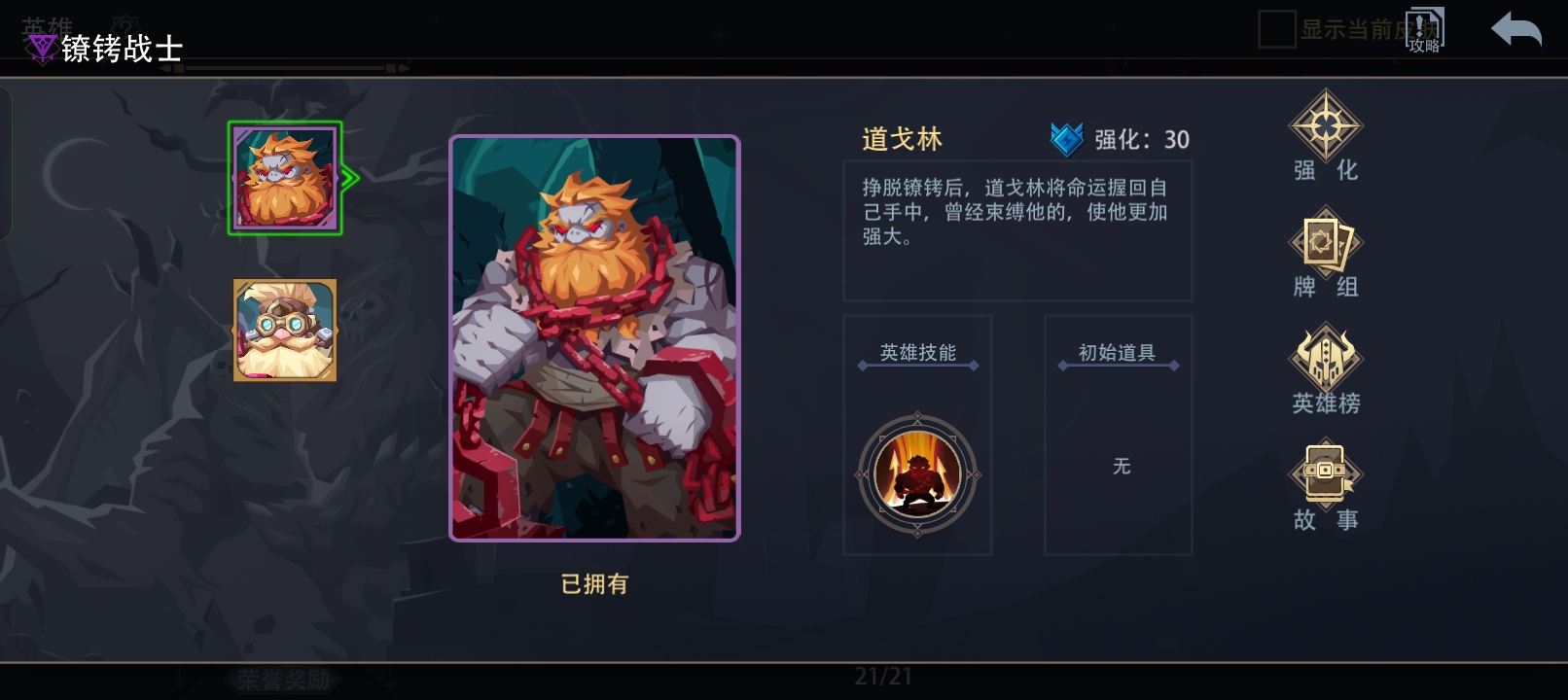Toggle the 显示当前皮肤 checkbox
This screenshot has width=1568, height=700.
pos(1276,29)
